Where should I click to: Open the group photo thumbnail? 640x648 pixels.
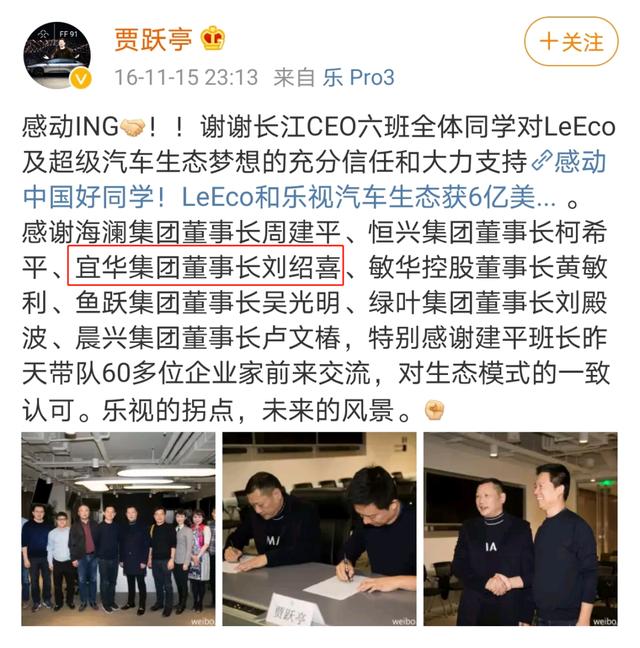(118, 529)
